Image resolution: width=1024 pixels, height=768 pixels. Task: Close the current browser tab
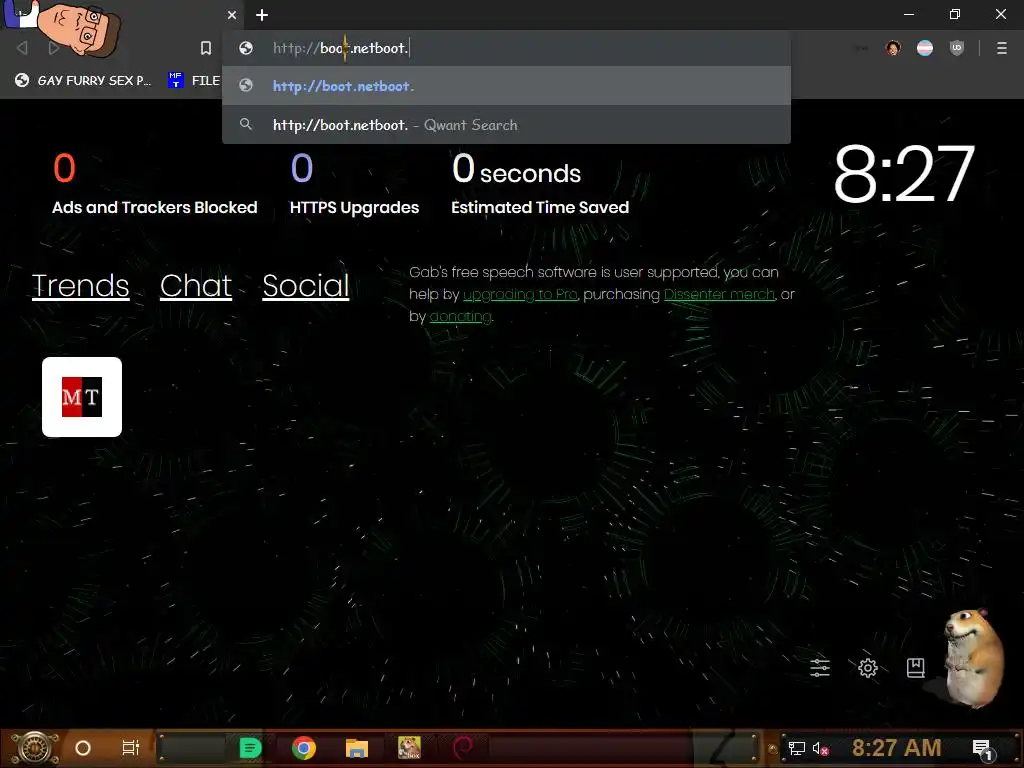[232, 15]
